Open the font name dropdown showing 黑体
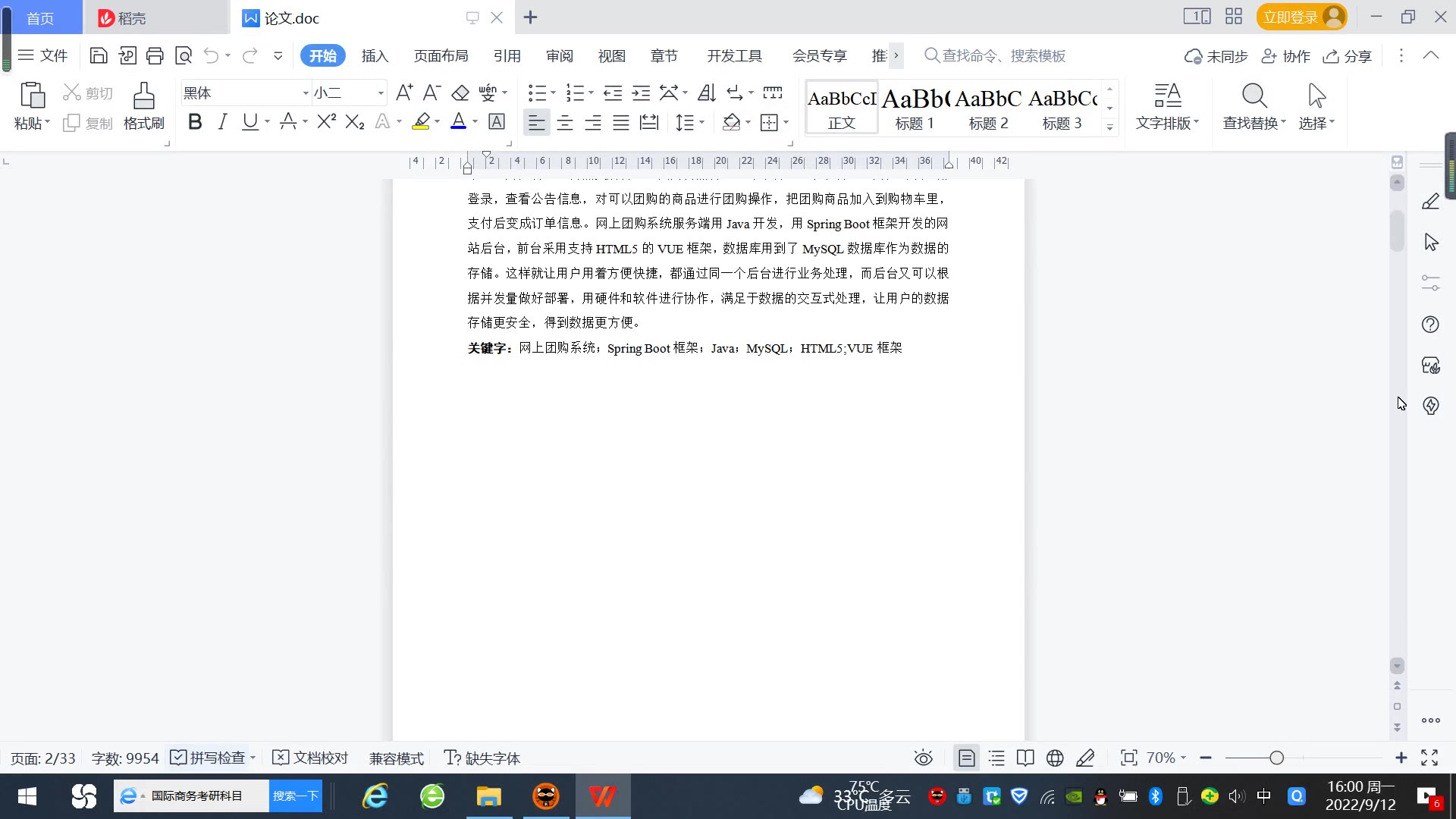Image resolution: width=1456 pixels, height=819 pixels. [306, 93]
